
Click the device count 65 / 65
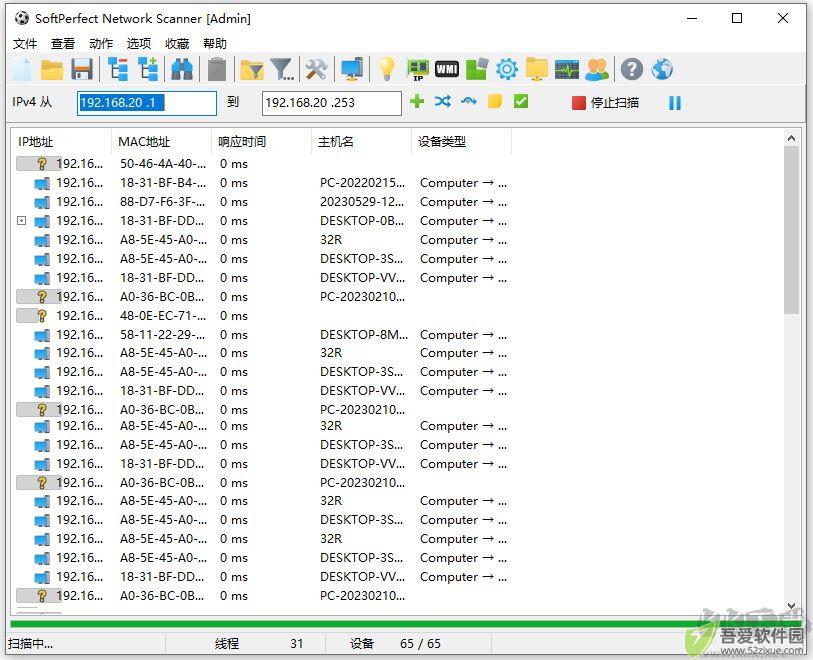(x=420, y=644)
